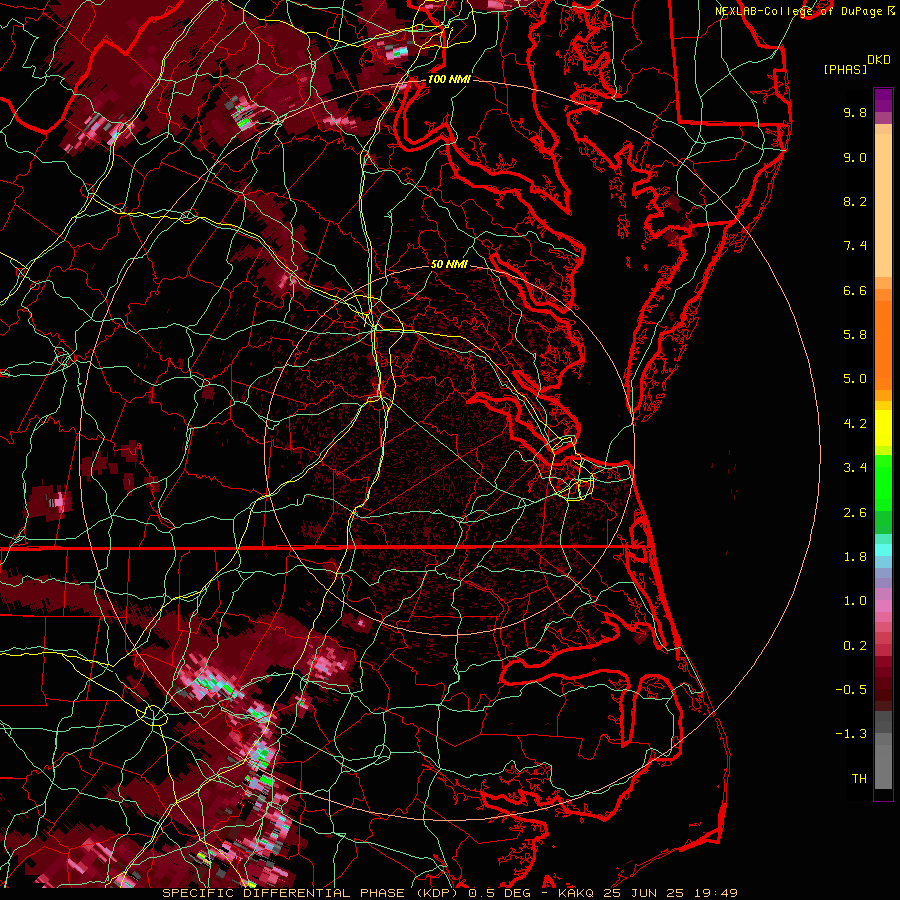Click the 1.0 scale value

855,601
